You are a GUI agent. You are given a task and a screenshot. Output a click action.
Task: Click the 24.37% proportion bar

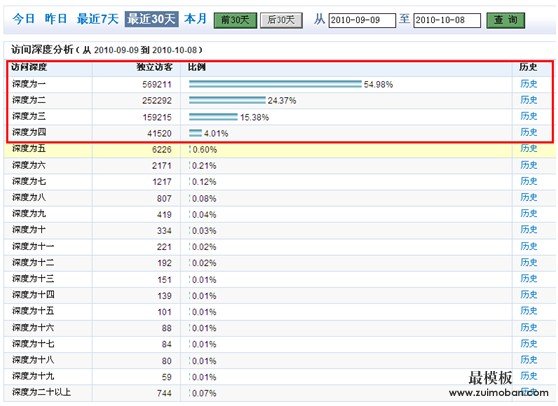[x=227, y=100]
